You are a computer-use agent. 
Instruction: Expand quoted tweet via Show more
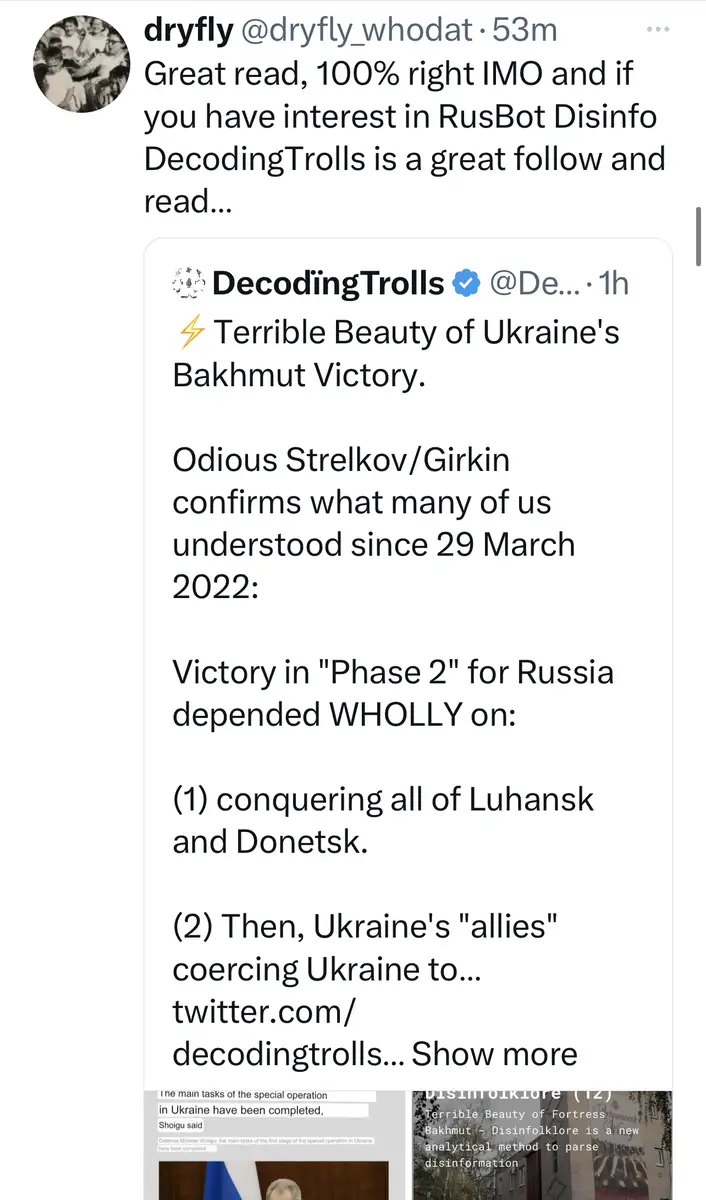click(x=494, y=1054)
